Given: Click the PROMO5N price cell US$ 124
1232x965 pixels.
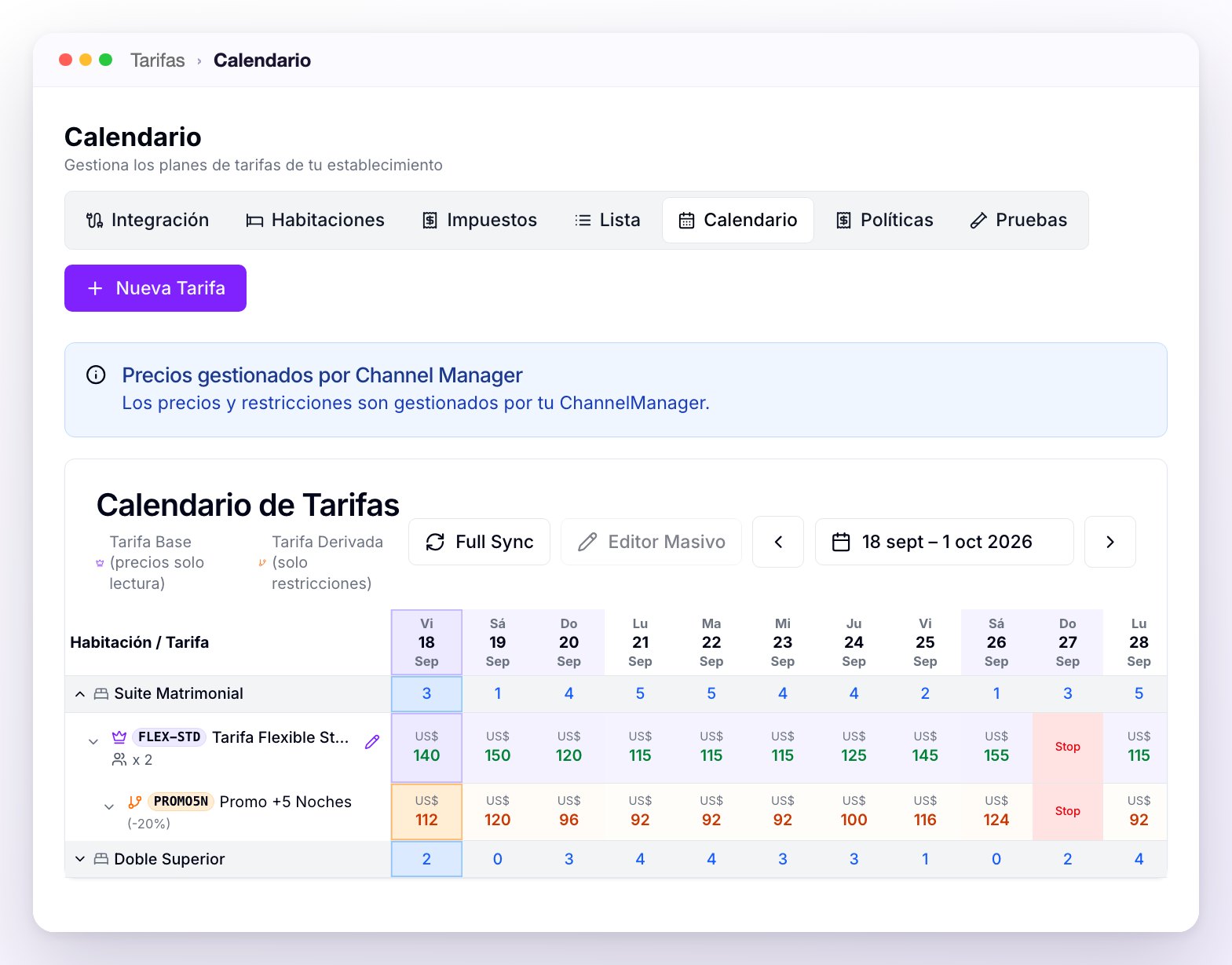Looking at the screenshot, I should (x=996, y=812).
